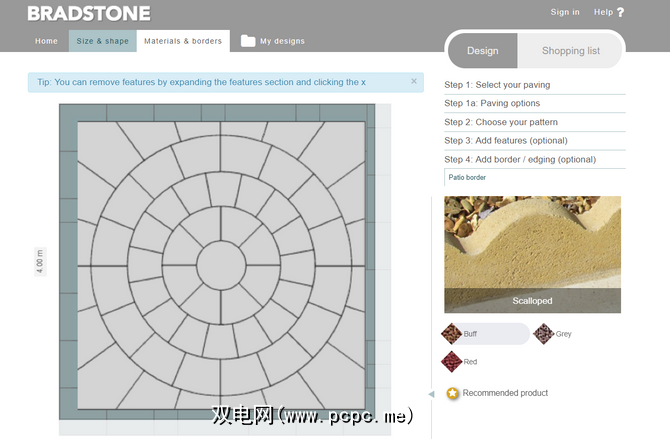Click the 4.00 m dimension label
Screen dimensions: 670x439
tap(40, 261)
